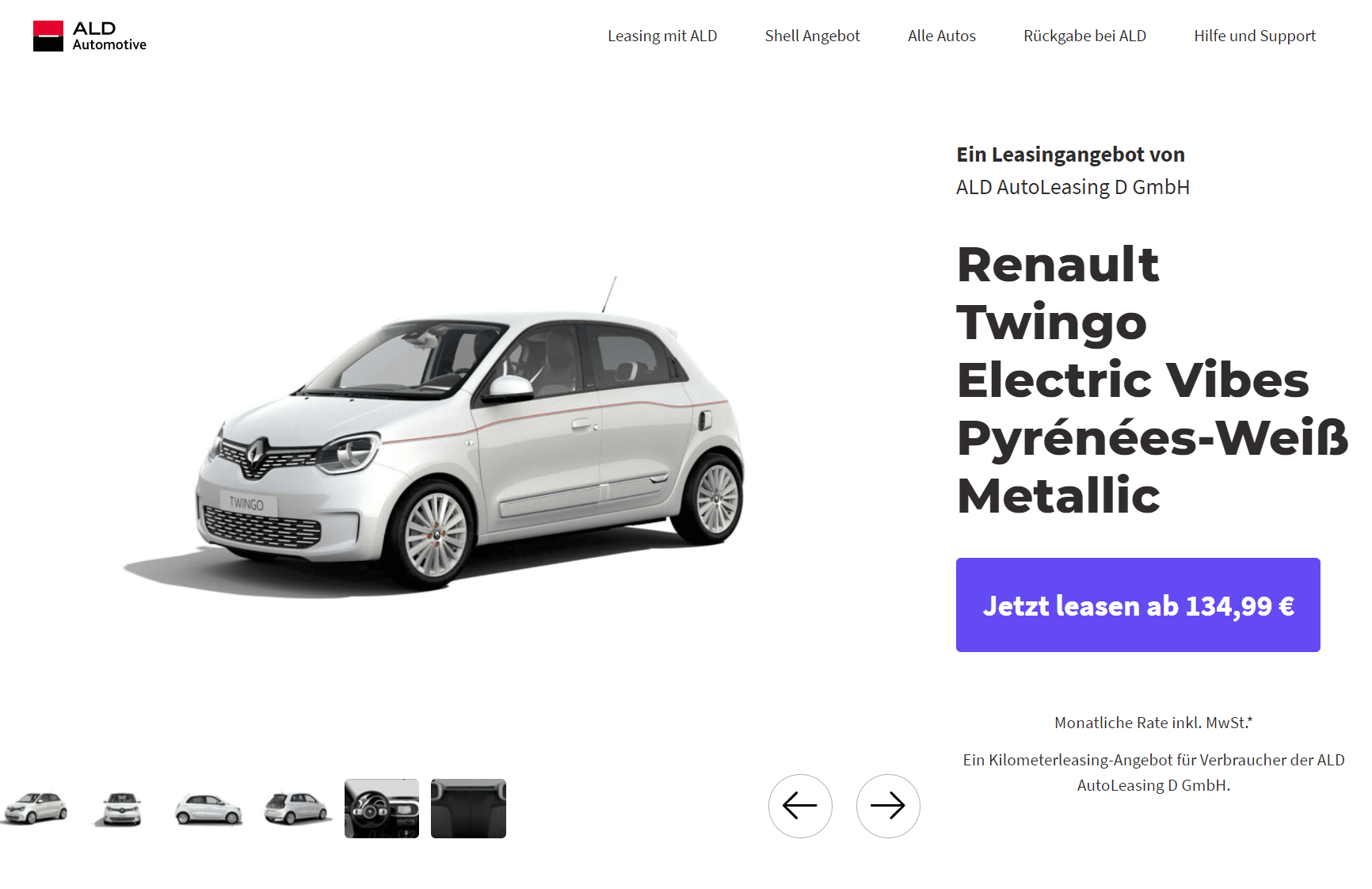Select Alle Autos in navigation
The image size is (1372, 889).
[942, 36]
